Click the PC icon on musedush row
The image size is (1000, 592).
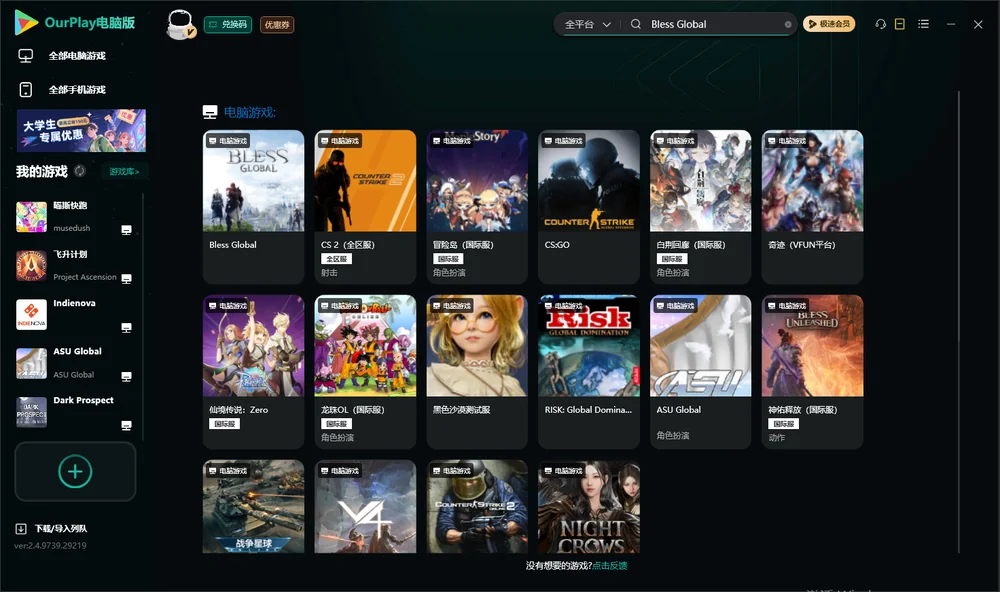pos(126,230)
